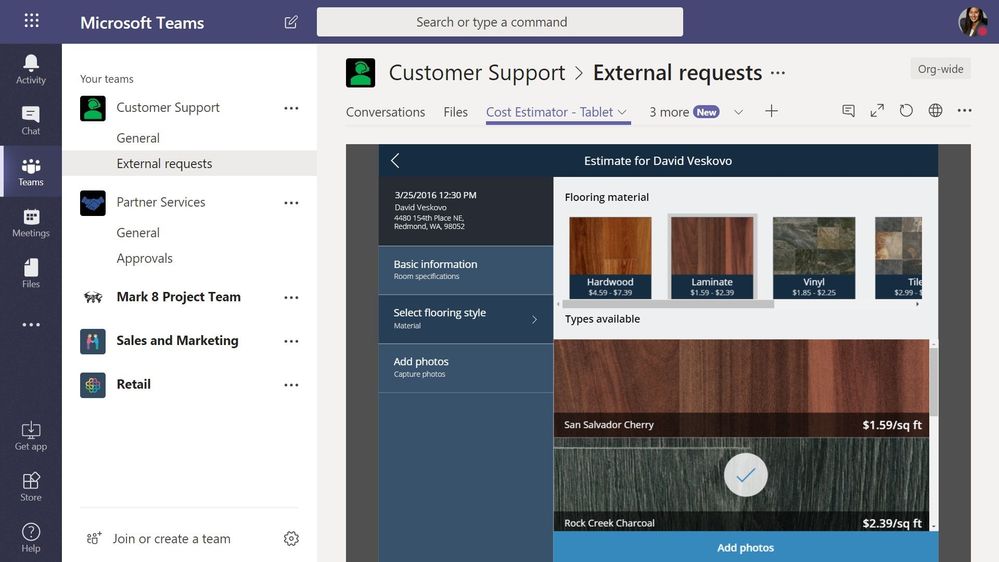This screenshot has height=562, width=999.
Task: Expand Cost Estimator tab dropdown chevron
Action: (x=622, y=112)
